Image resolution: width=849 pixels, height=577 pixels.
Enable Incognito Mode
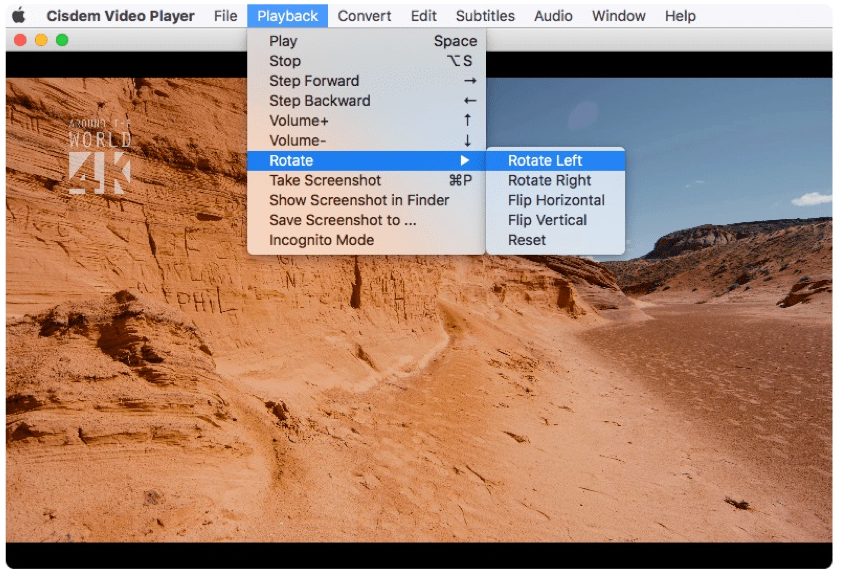[321, 240]
